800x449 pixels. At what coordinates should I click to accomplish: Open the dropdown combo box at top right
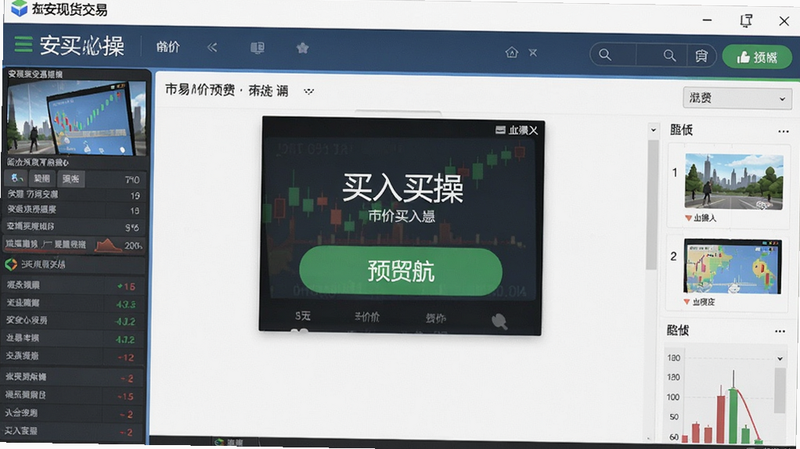pyautogui.click(x=737, y=98)
